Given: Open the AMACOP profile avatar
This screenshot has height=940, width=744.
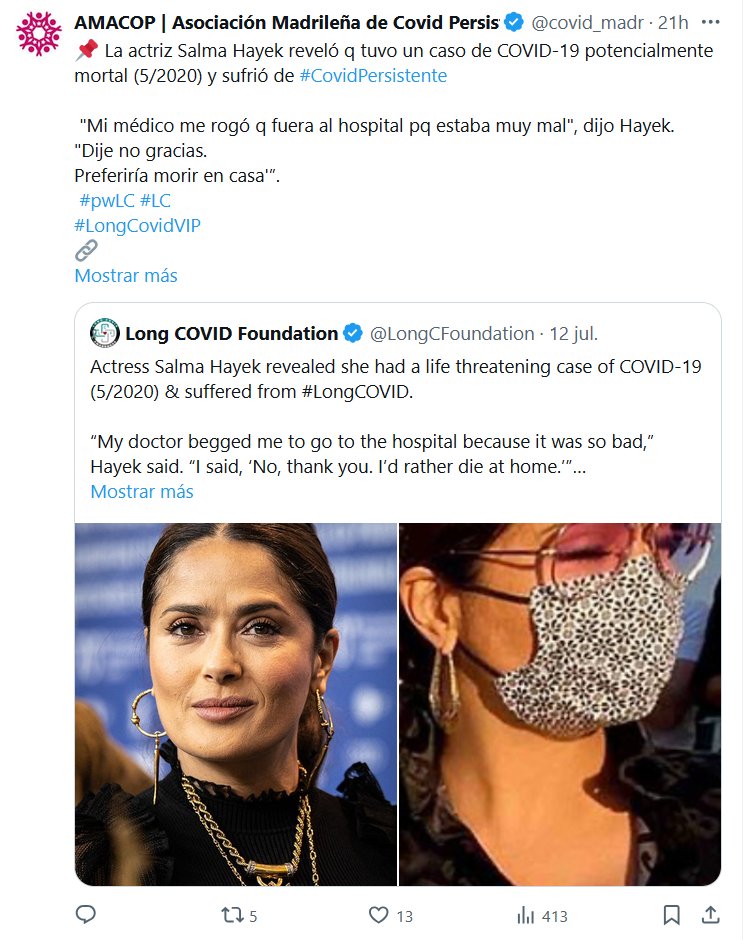Looking at the screenshot, I should tap(38, 33).
